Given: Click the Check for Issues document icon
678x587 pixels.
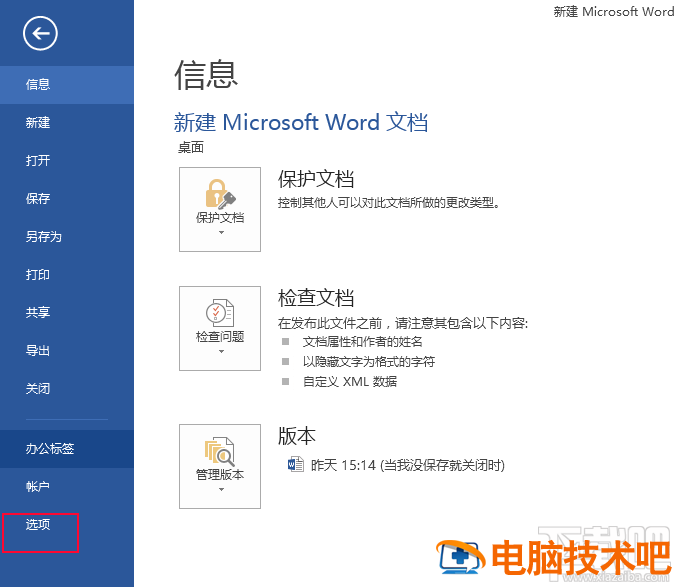Looking at the screenshot, I should click(x=220, y=312).
